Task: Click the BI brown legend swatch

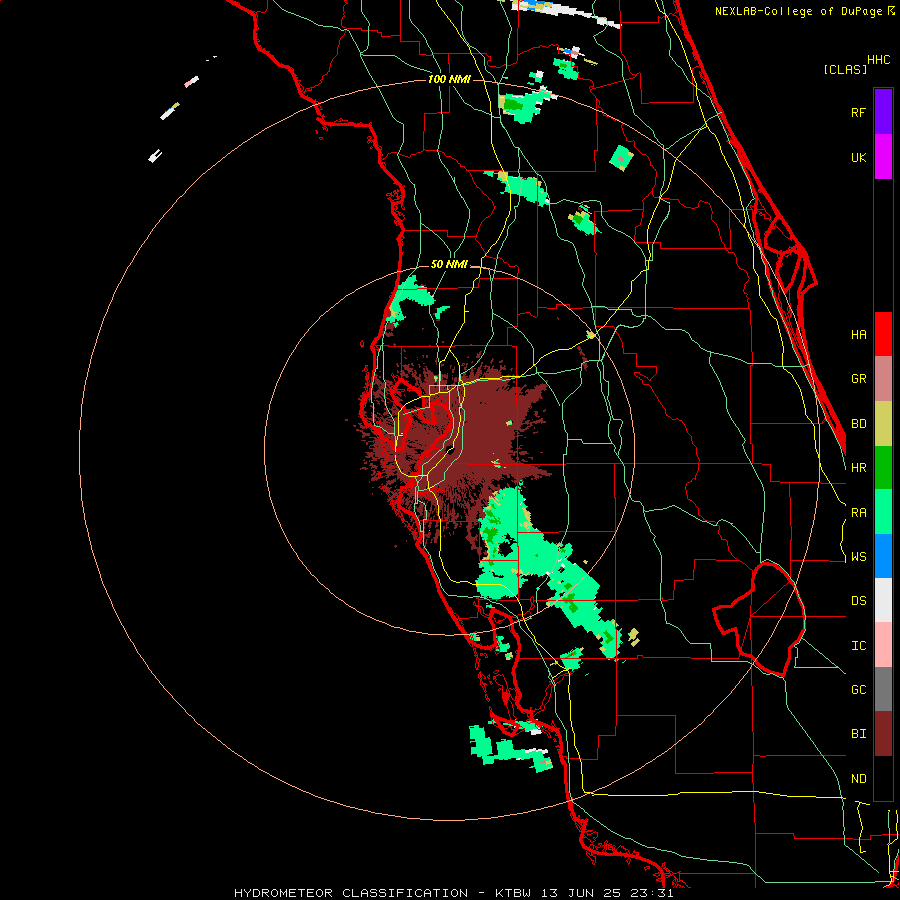Action: tap(883, 734)
